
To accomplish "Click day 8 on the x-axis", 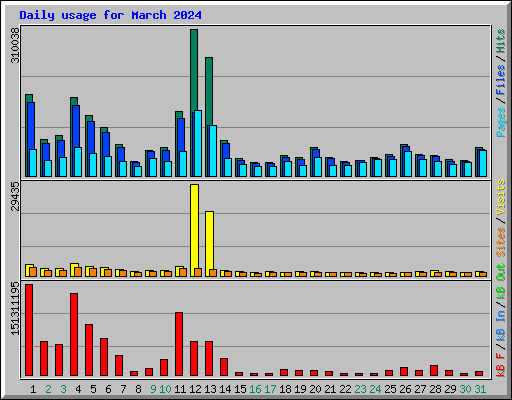I will tap(138, 389).
